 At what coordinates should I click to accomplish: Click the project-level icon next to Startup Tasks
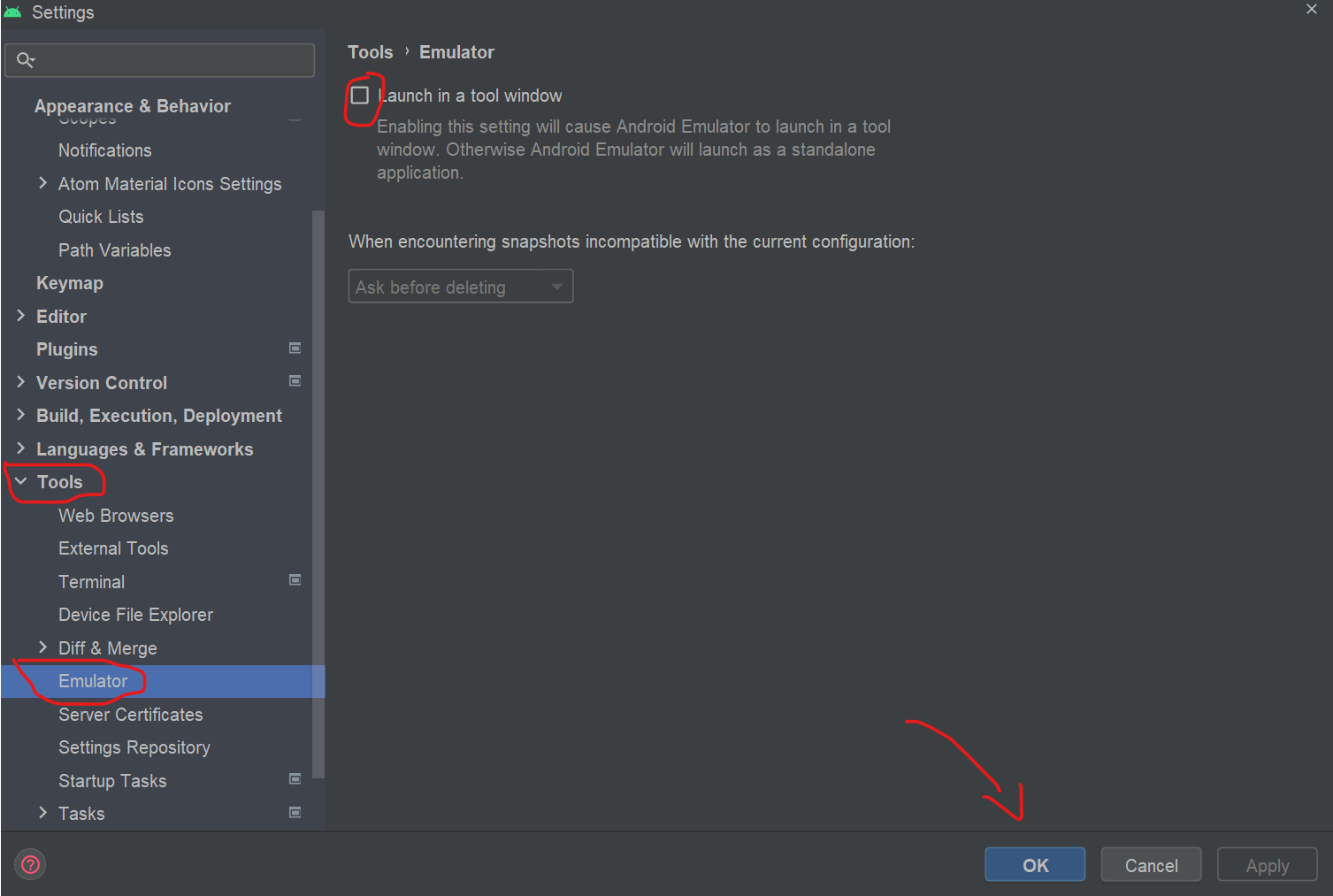[295, 779]
